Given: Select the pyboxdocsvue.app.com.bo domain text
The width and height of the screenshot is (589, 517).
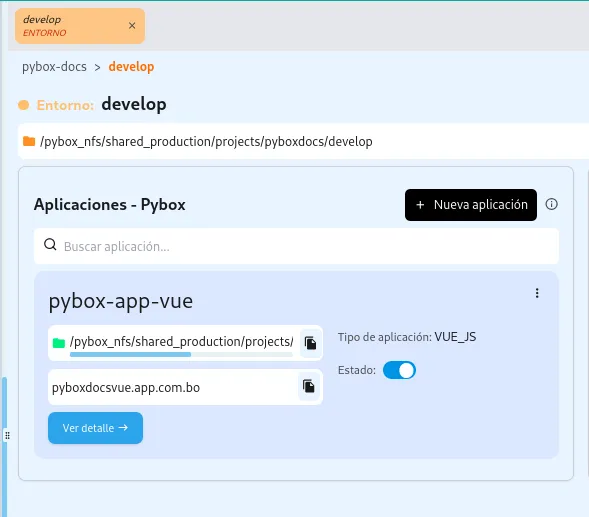Looking at the screenshot, I should click(x=126, y=387).
